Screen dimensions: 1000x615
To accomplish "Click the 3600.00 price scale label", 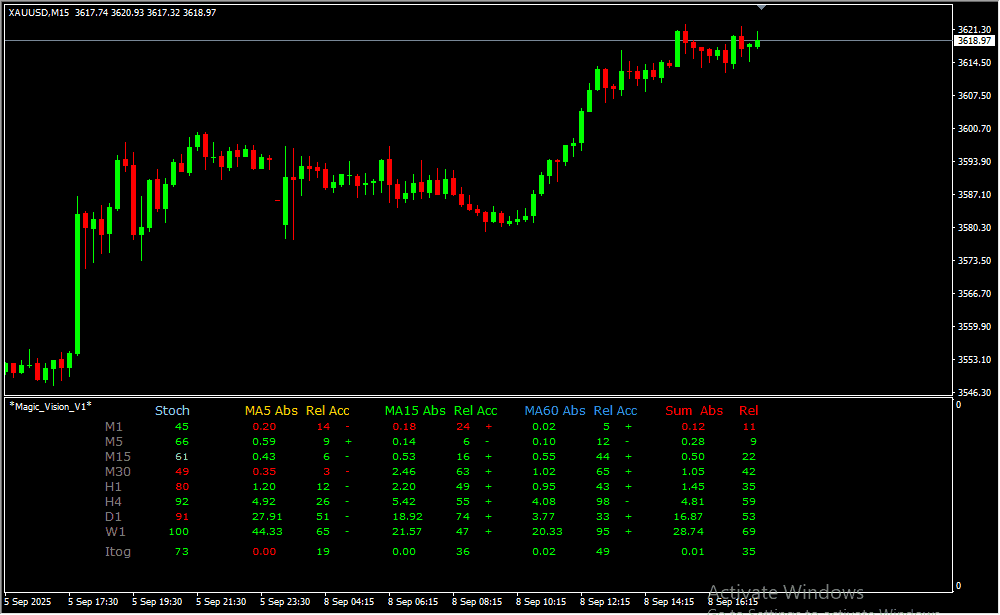I will coord(973,129).
